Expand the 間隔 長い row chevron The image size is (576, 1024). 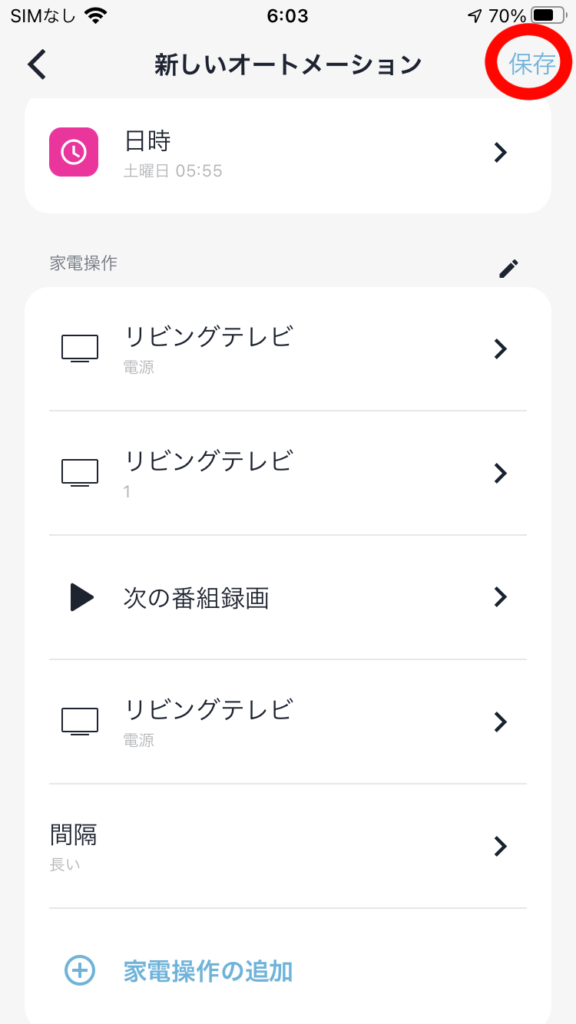(500, 846)
